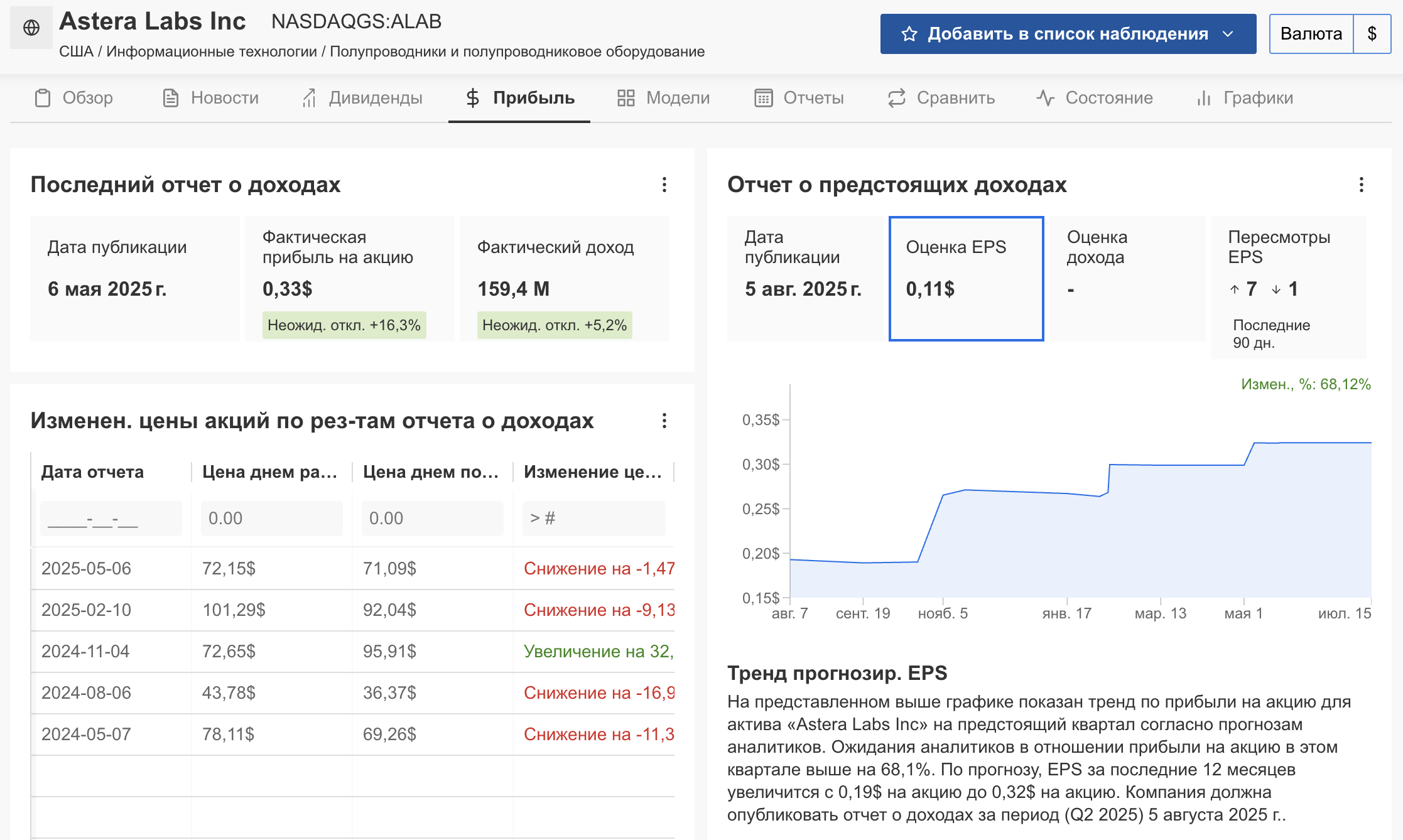Screen dimensions: 1403x840
Task: Select the 2025-02-10 report row
Action: pyautogui.click(x=353, y=610)
